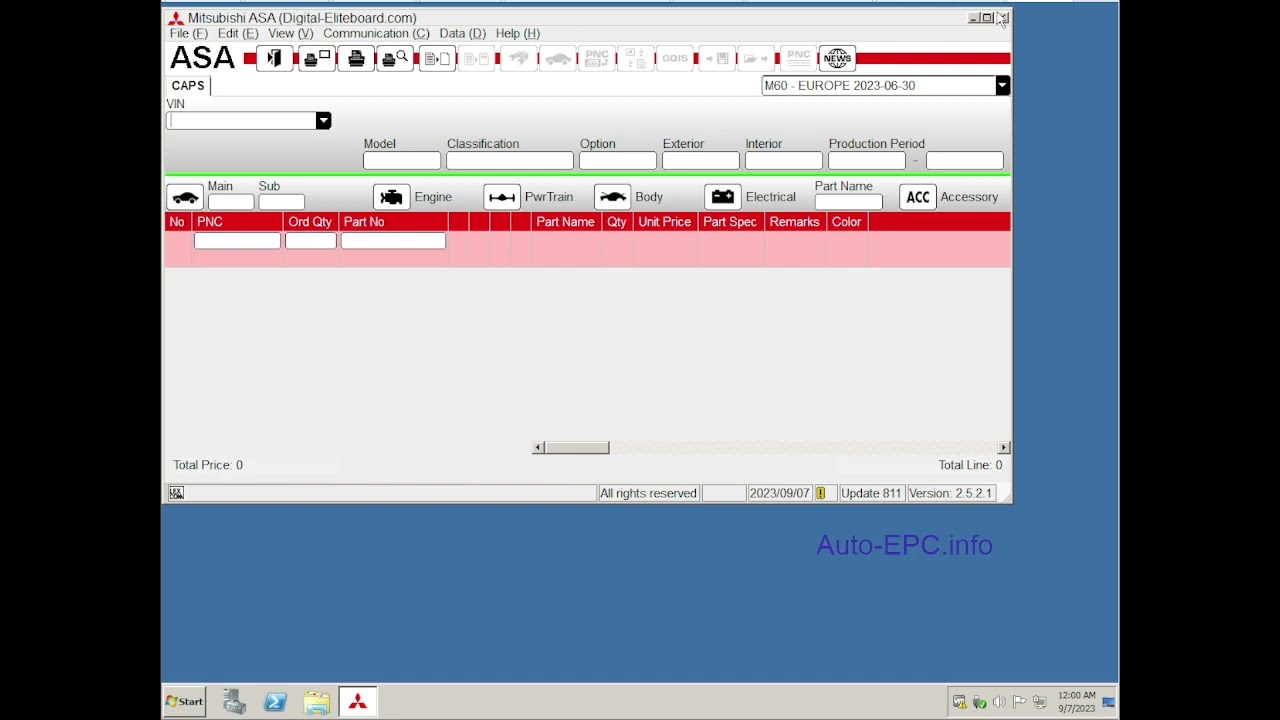Click the Part Spec column header
This screenshot has height=720, width=1280.
click(x=730, y=222)
